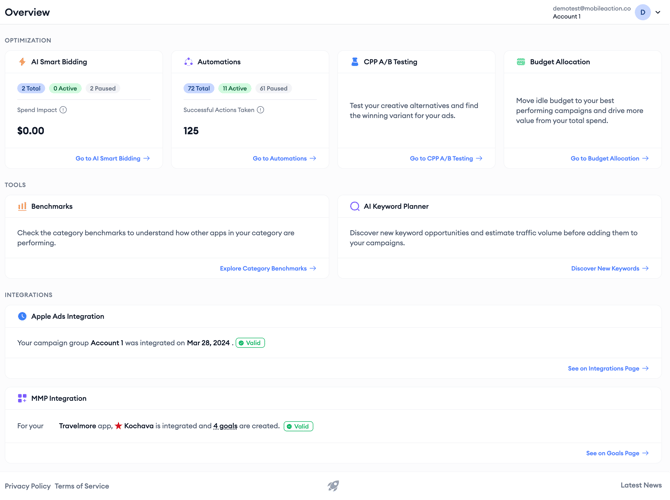
Task: Click the Budget Allocation card title
Action: [560, 62]
